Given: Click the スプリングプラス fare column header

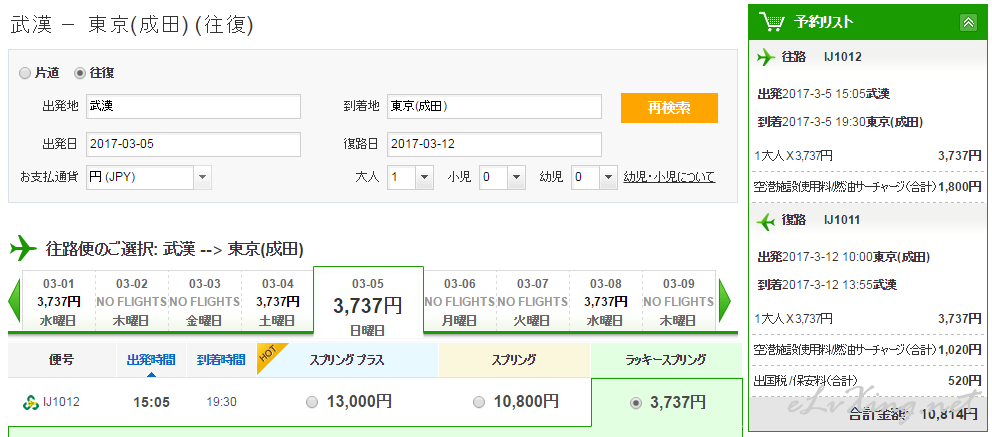Looking at the screenshot, I should 347,360.
